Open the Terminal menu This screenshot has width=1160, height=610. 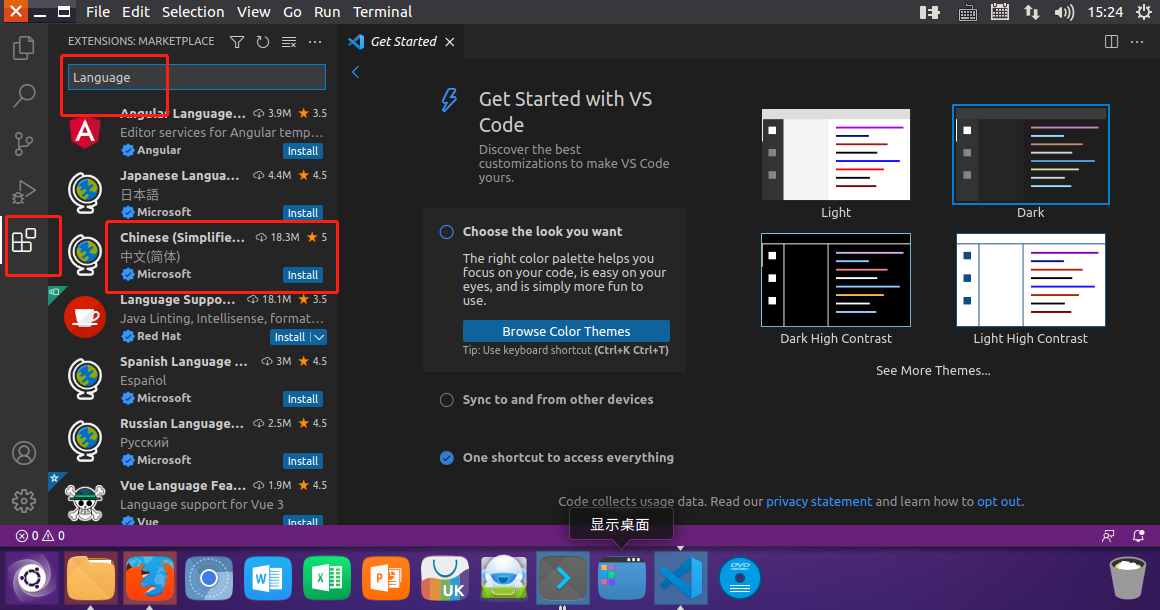[382, 12]
